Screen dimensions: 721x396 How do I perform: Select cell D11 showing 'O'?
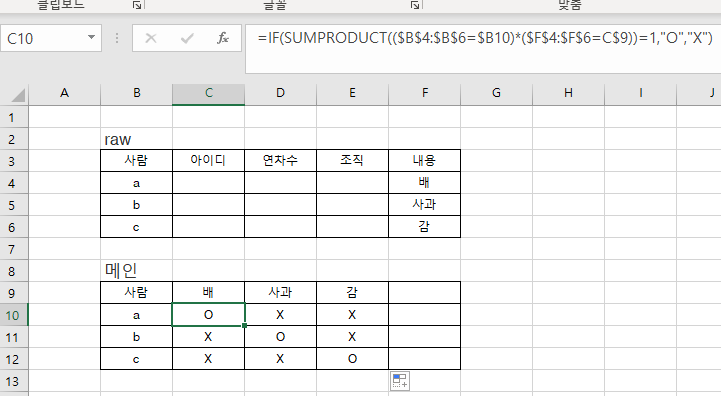(x=280, y=337)
